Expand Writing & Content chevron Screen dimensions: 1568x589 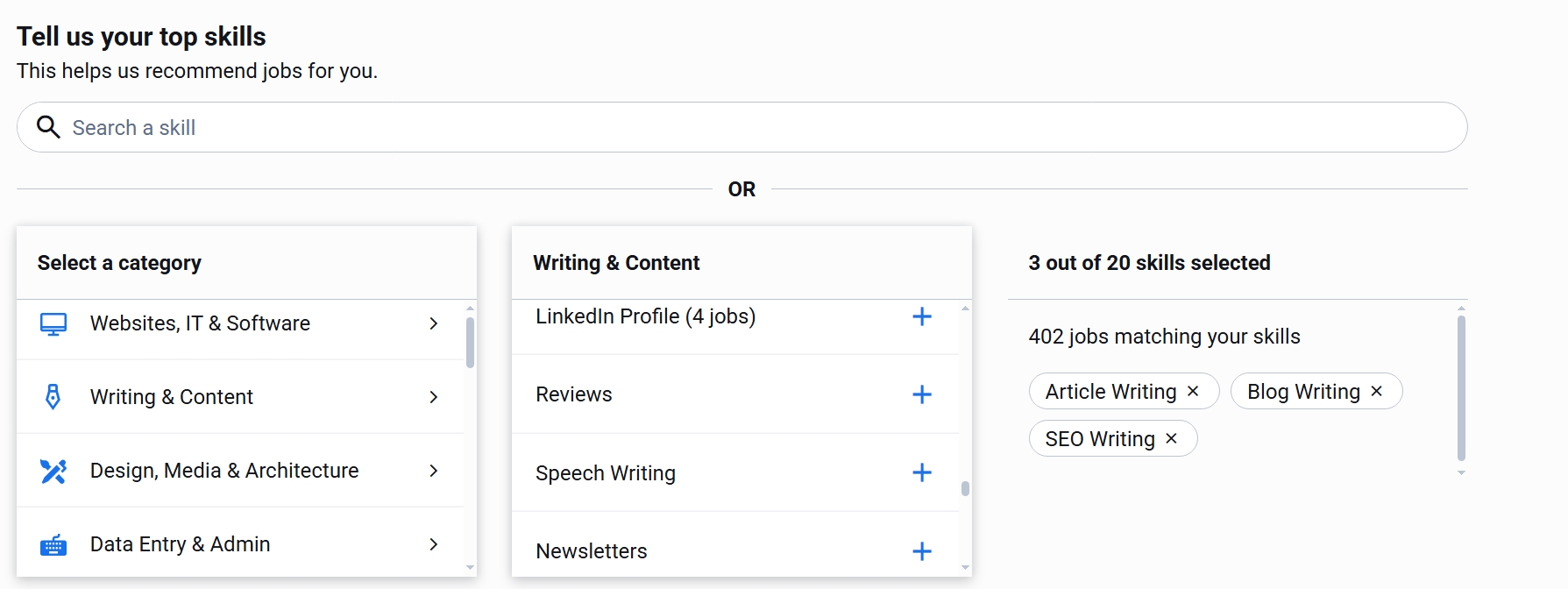(434, 397)
